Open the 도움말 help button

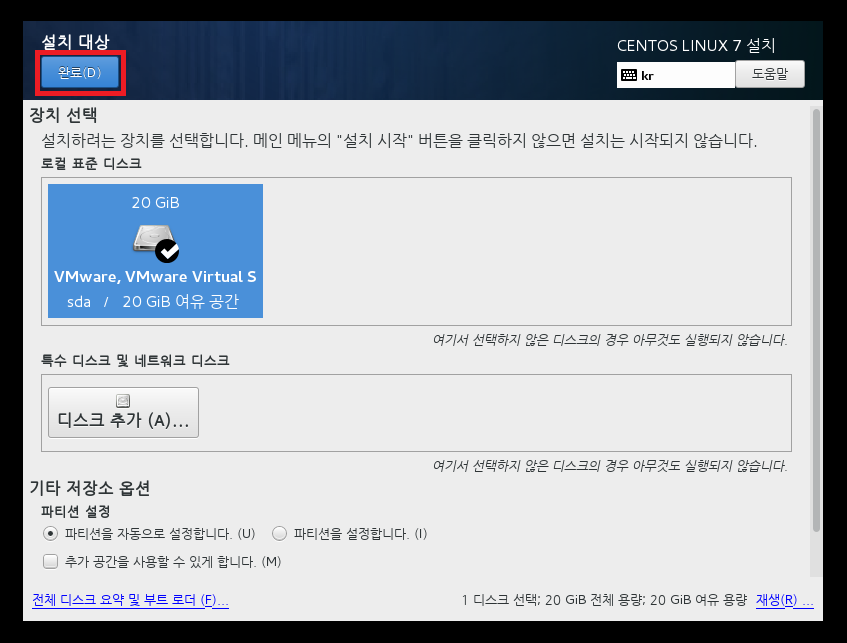tap(770, 73)
